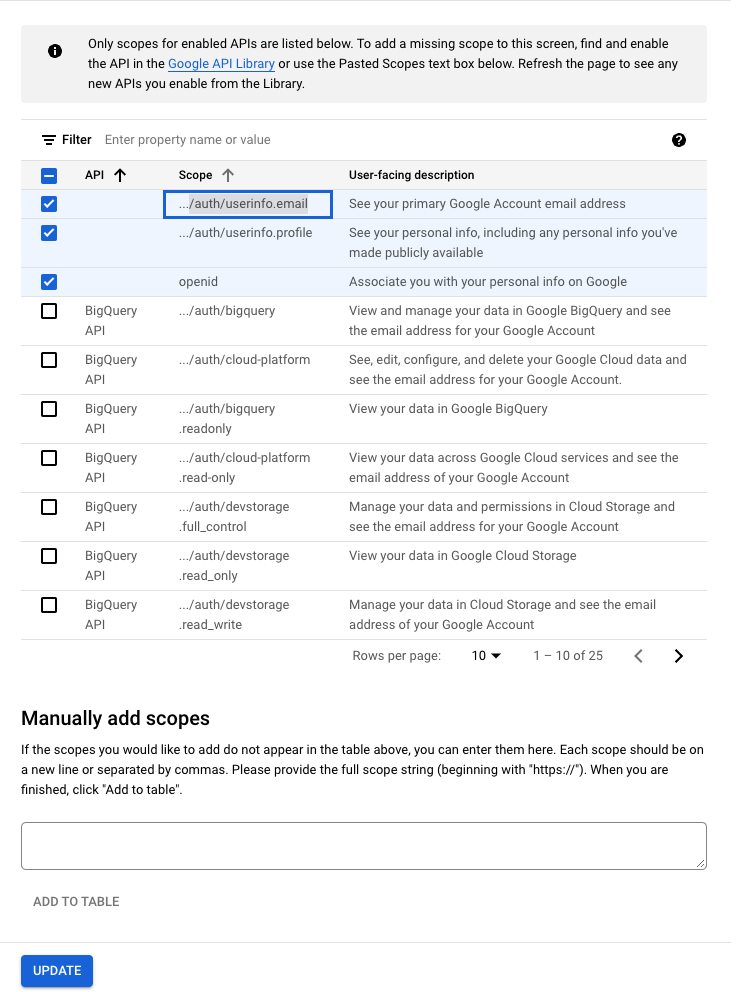Go to the next page of scopes
The height and width of the screenshot is (992, 736).
(678, 656)
